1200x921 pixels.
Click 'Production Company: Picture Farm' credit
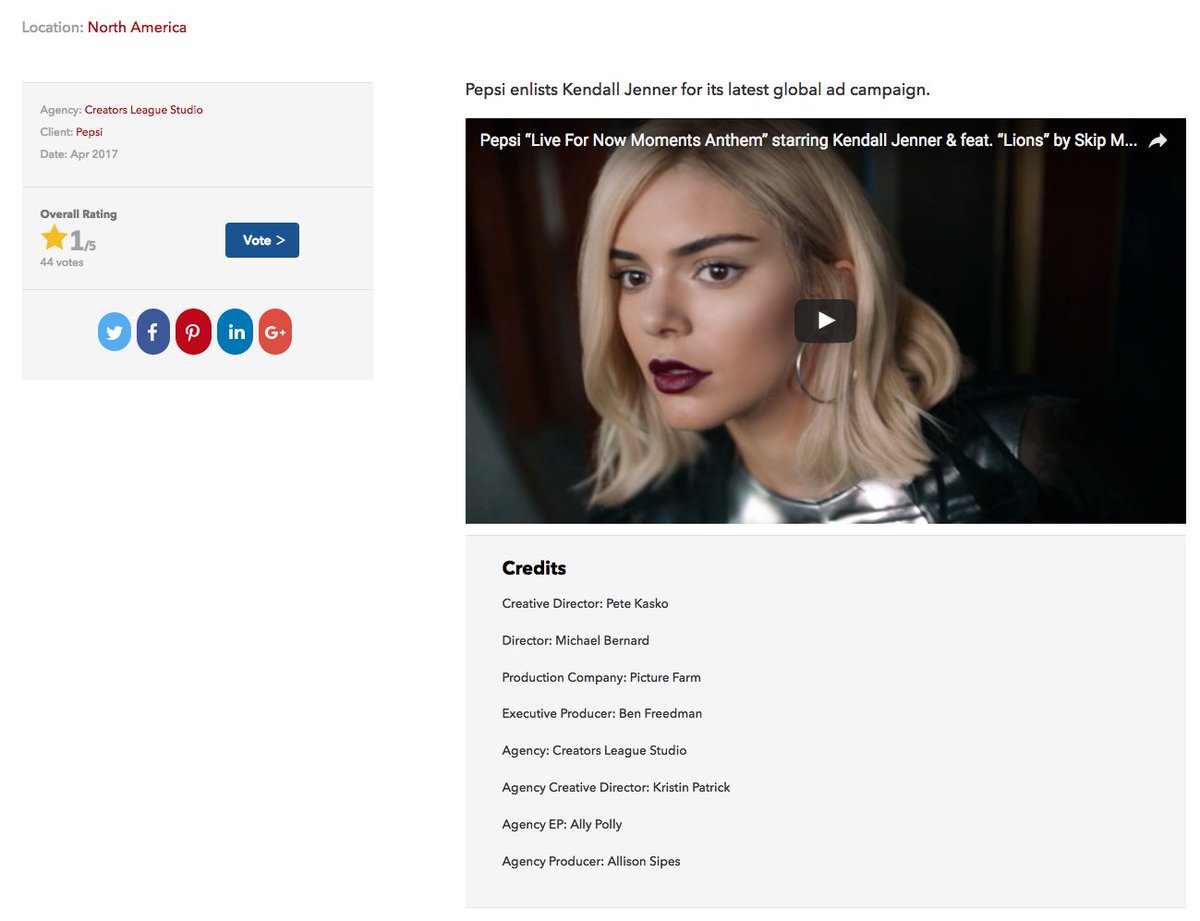601,677
